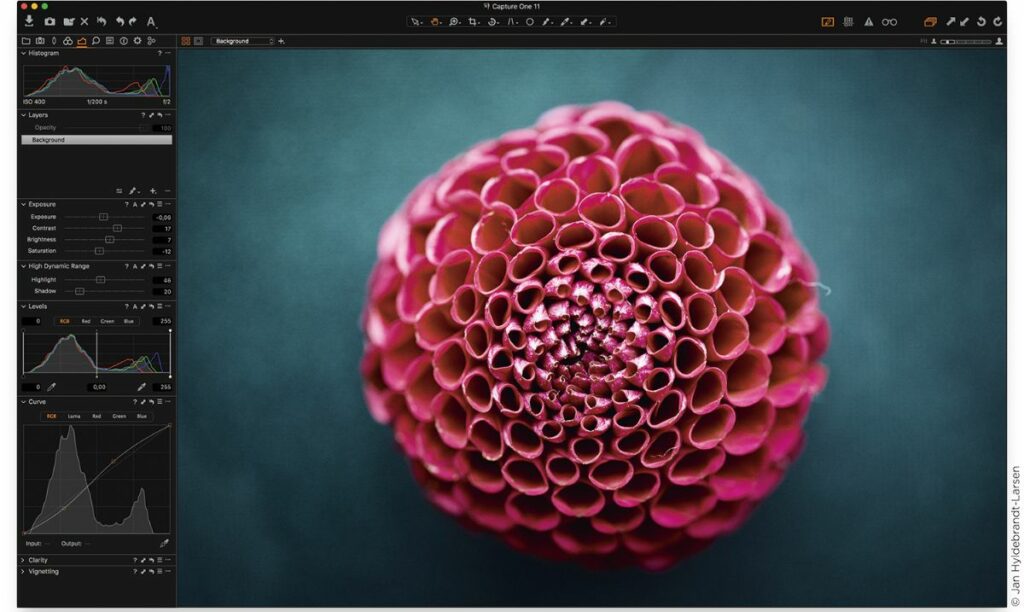Click the camera Capture icon in the toolbar
The width and height of the screenshot is (1024, 612).
49,21
